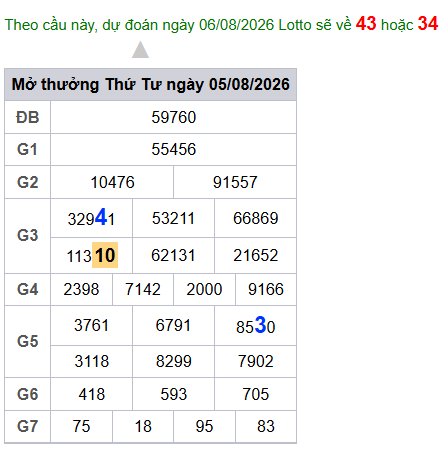Click the G4 number 2000
The image size is (443, 450).
click(204, 289)
